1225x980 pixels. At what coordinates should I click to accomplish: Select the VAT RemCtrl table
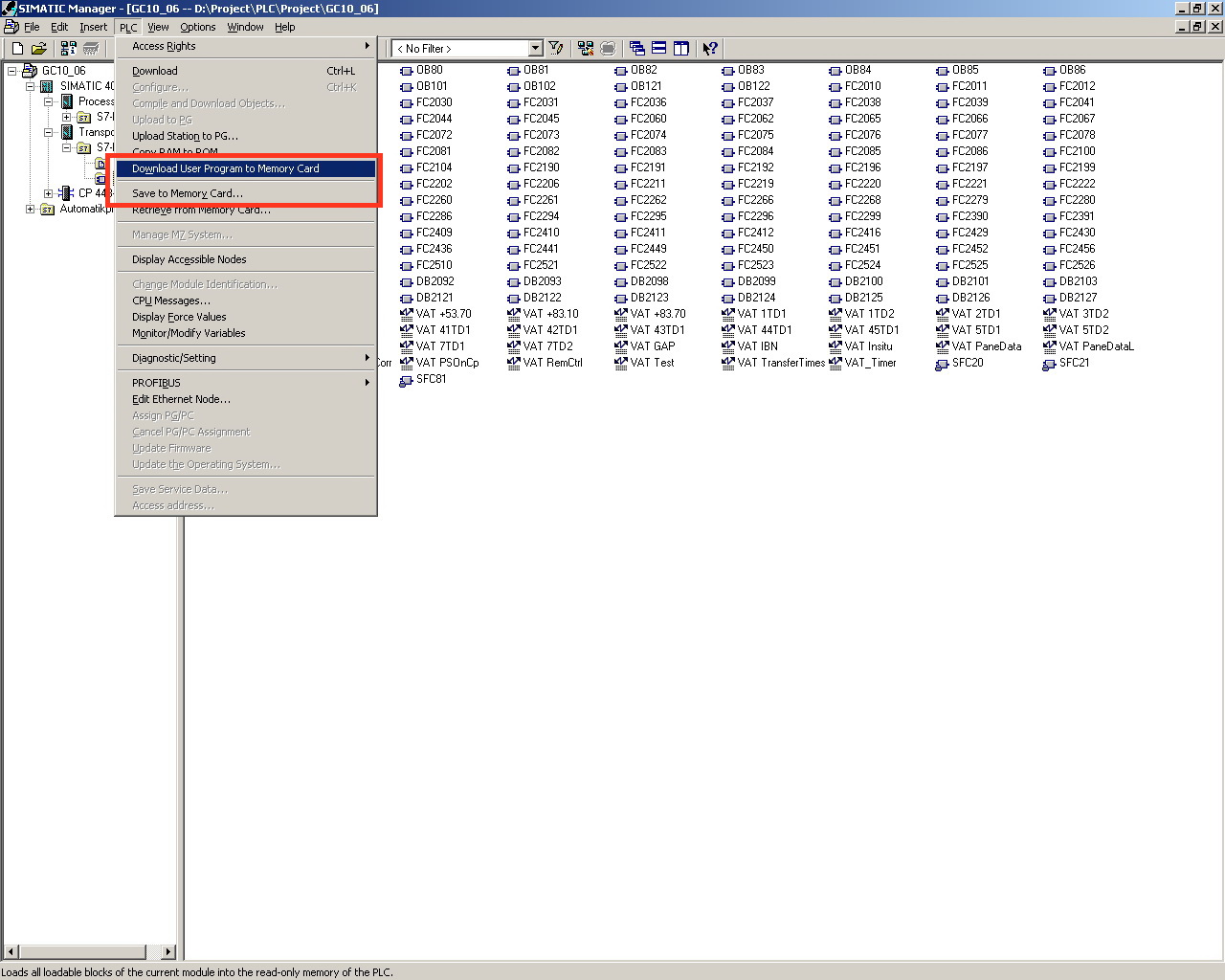click(x=545, y=363)
